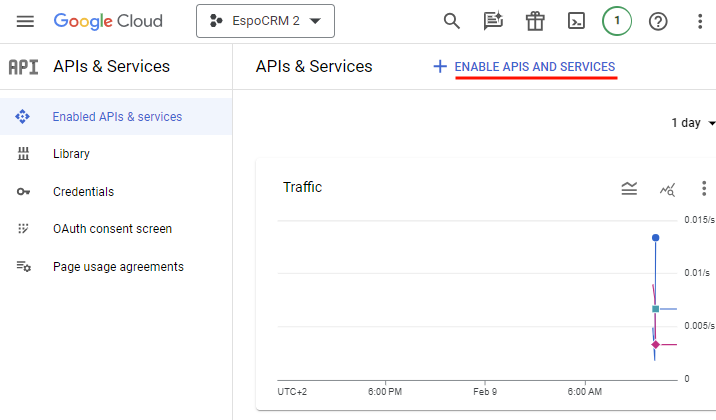Screen dimensions: 716x420
Task: Open the Gemini AI chat icon
Action: pos(493,21)
